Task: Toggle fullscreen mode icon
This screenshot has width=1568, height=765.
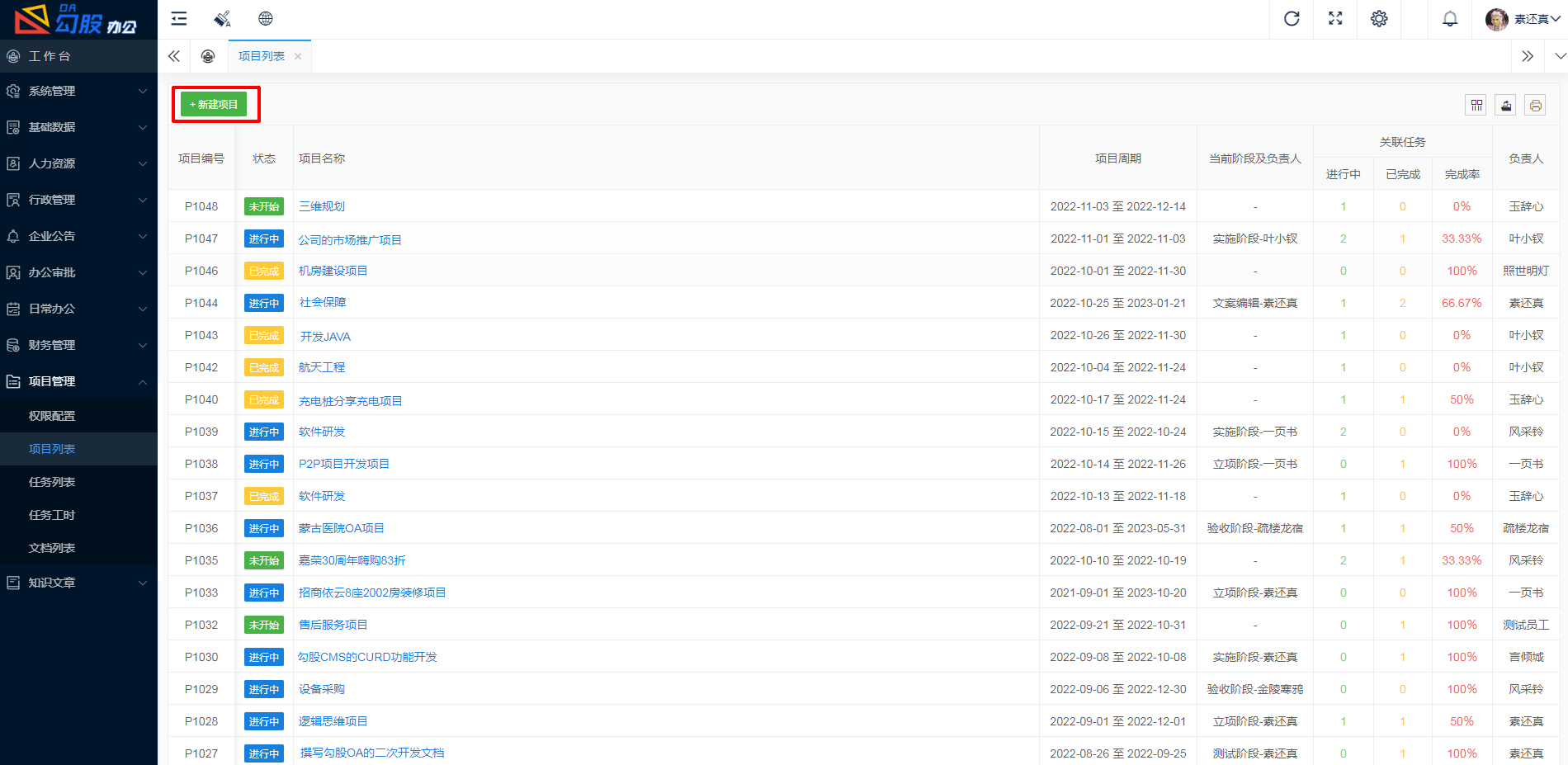Action: point(1335,19)
